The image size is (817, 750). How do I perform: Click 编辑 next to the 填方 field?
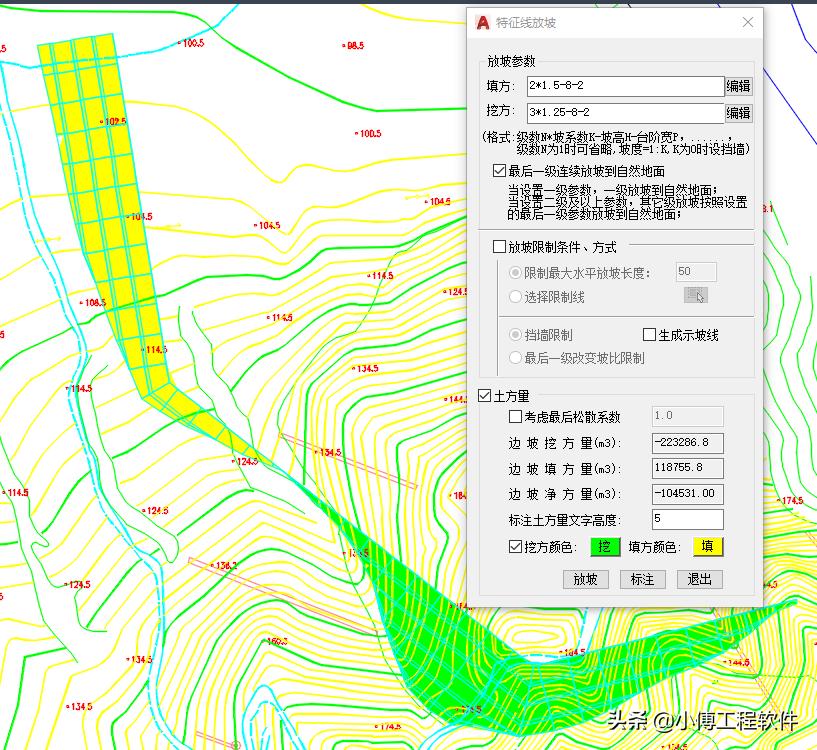click(739, 86)
